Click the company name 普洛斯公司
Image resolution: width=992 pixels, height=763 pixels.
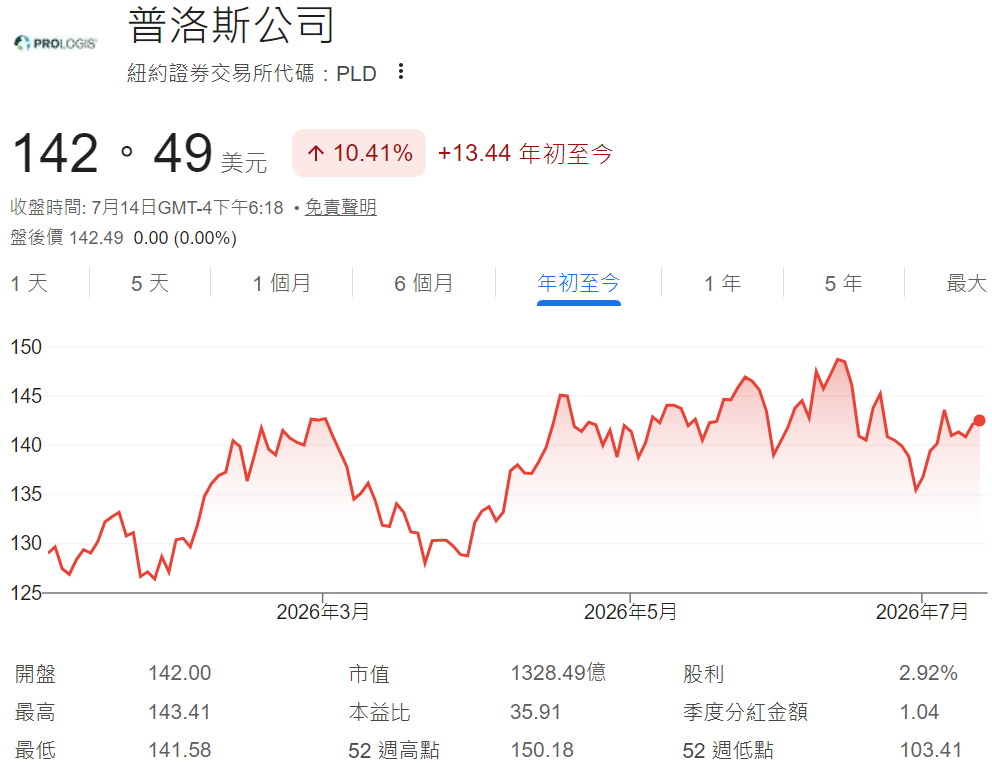(231, 25)
